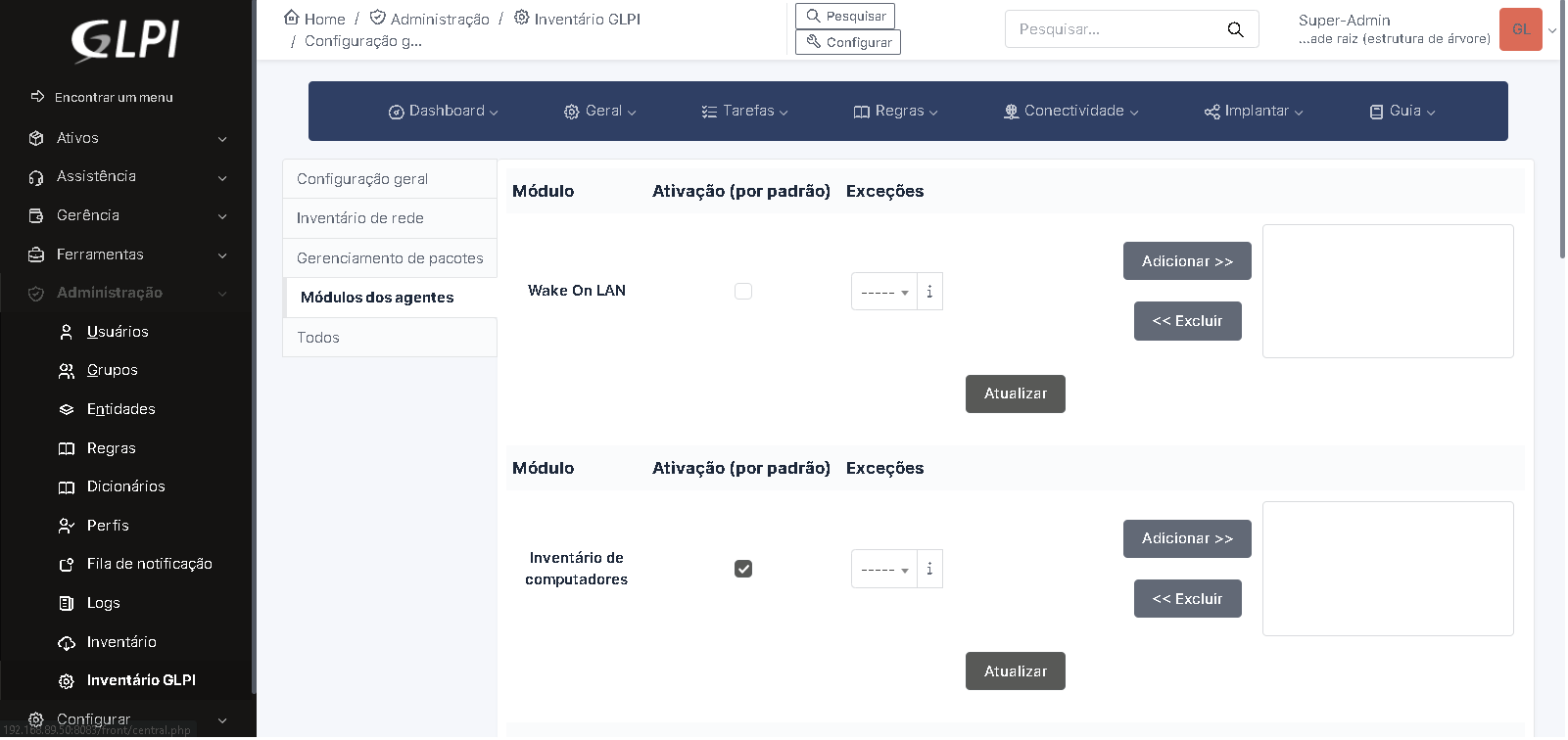
Task: Switch to Configuração geral tab
Action: click(x=390, y=179)
